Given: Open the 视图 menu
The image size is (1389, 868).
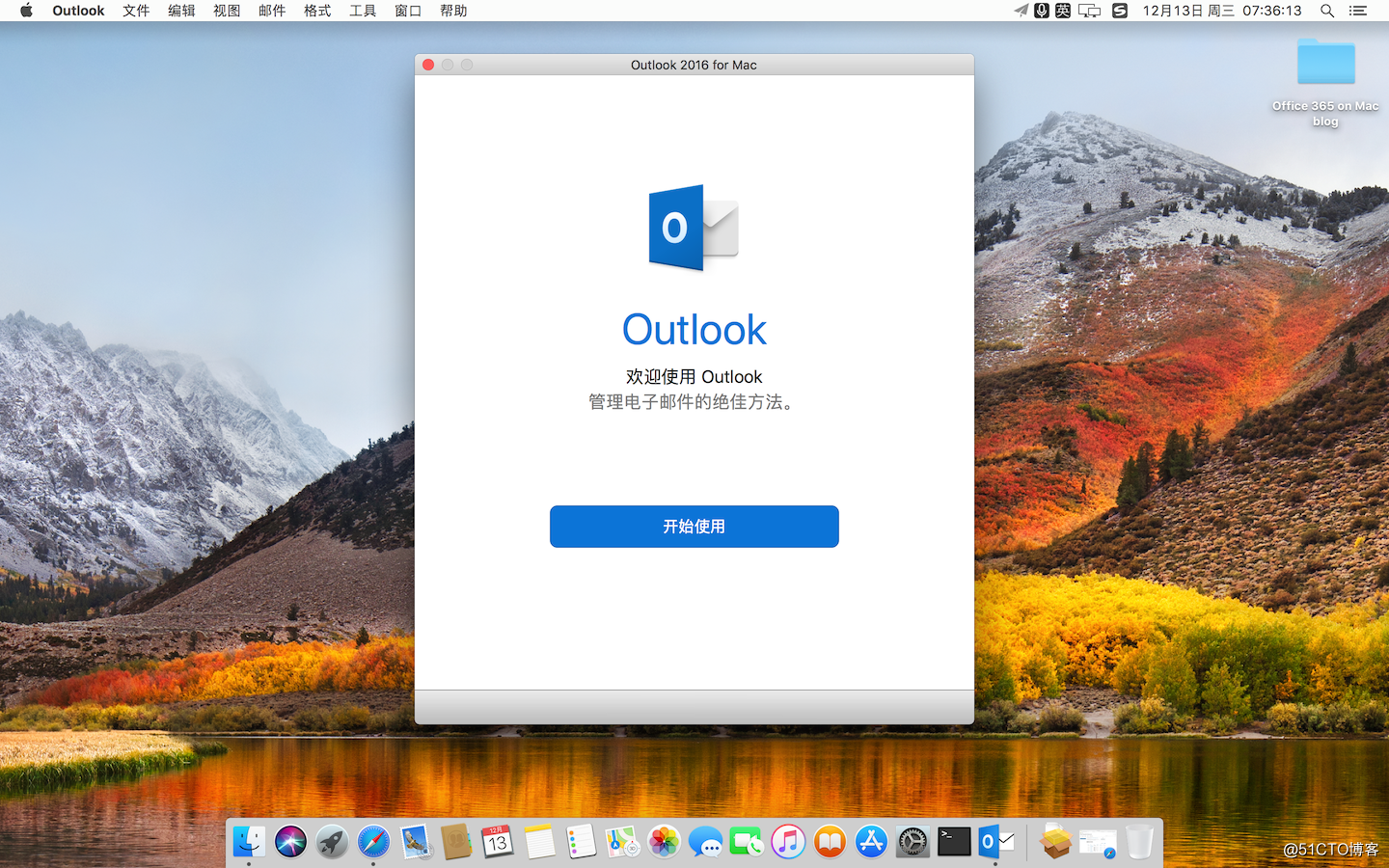Looking at the screenshot, I should point(227,11).
